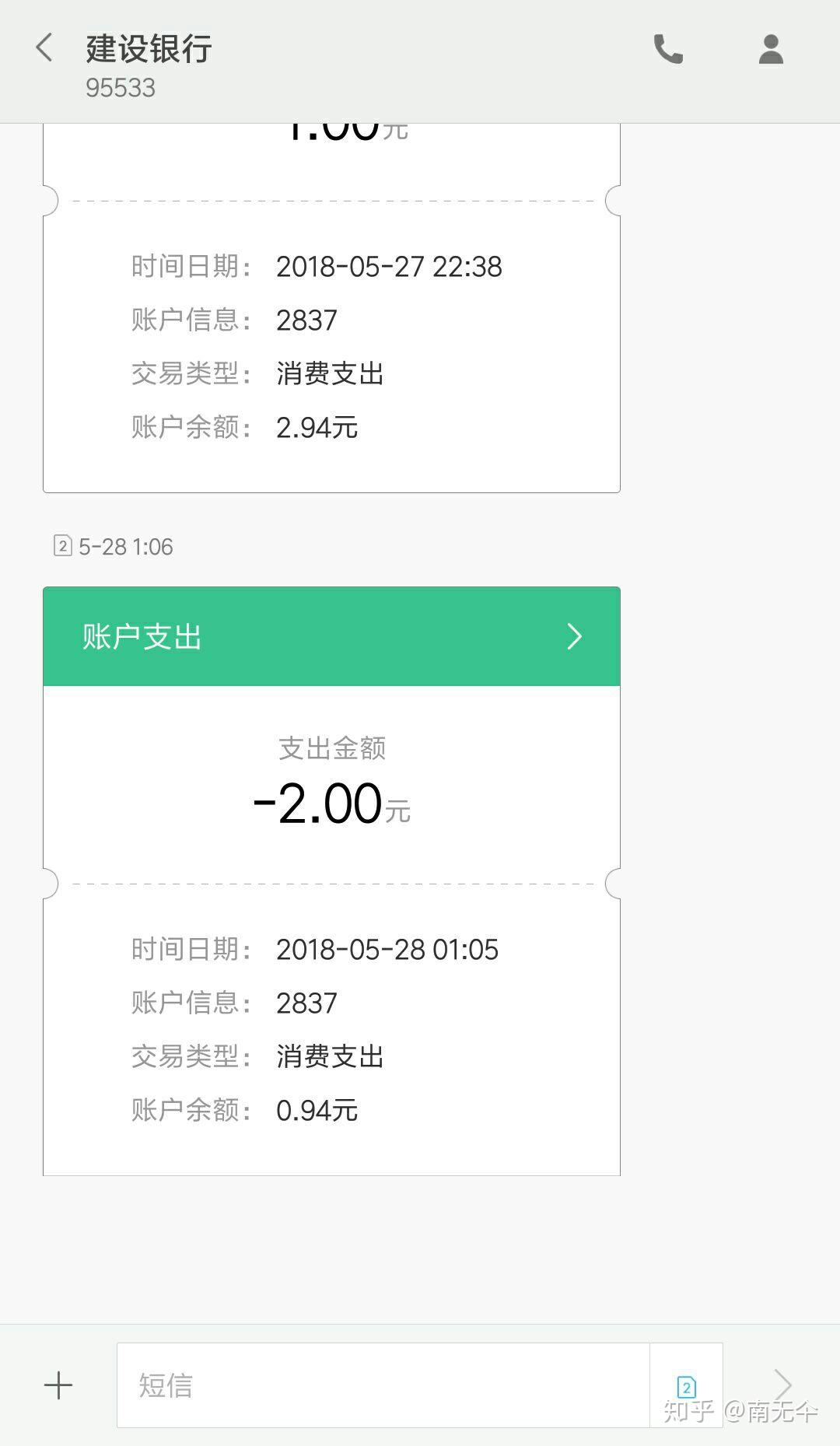Select the -2.00元 amount text

(x=331, y=804)
